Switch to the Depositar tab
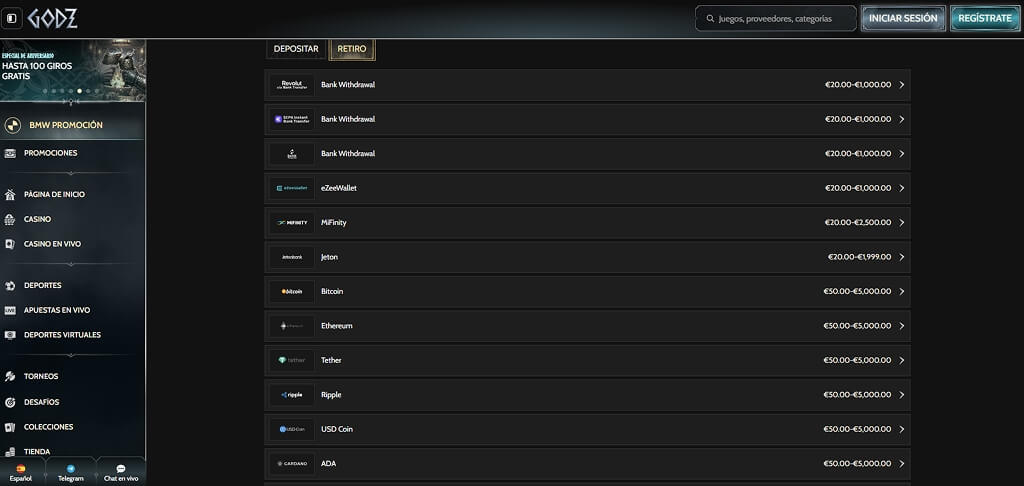This screenshot has height=486, width=1024. point(296,49)
